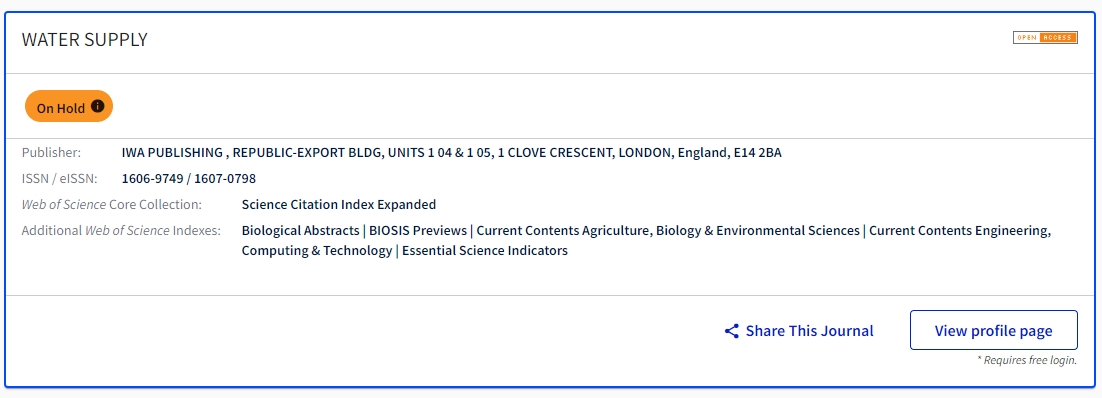
Task: Click the Publisher field label
Action: pyautogui.click(x=51, y=153)
